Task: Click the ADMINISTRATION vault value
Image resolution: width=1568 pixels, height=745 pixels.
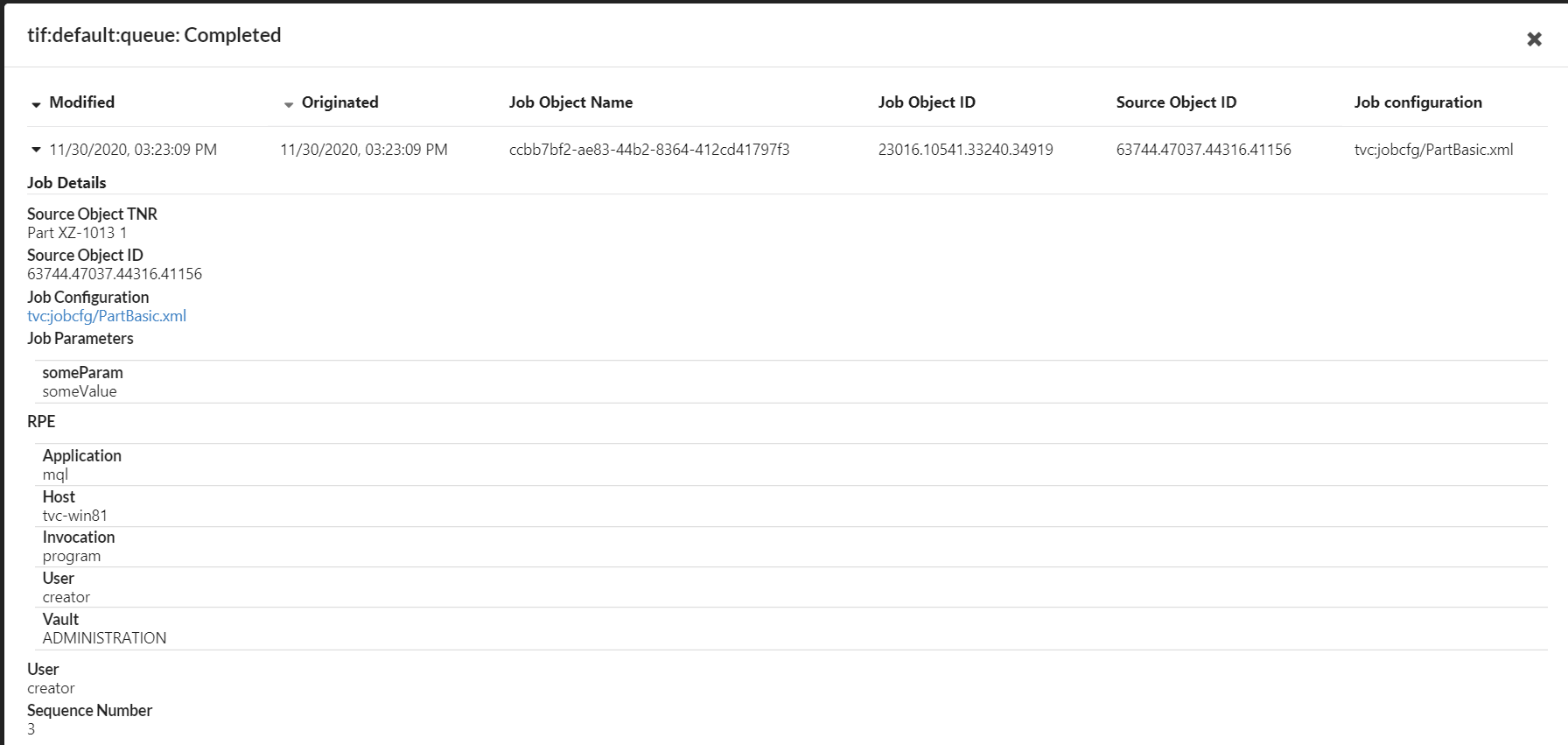Action: [104, 638]
